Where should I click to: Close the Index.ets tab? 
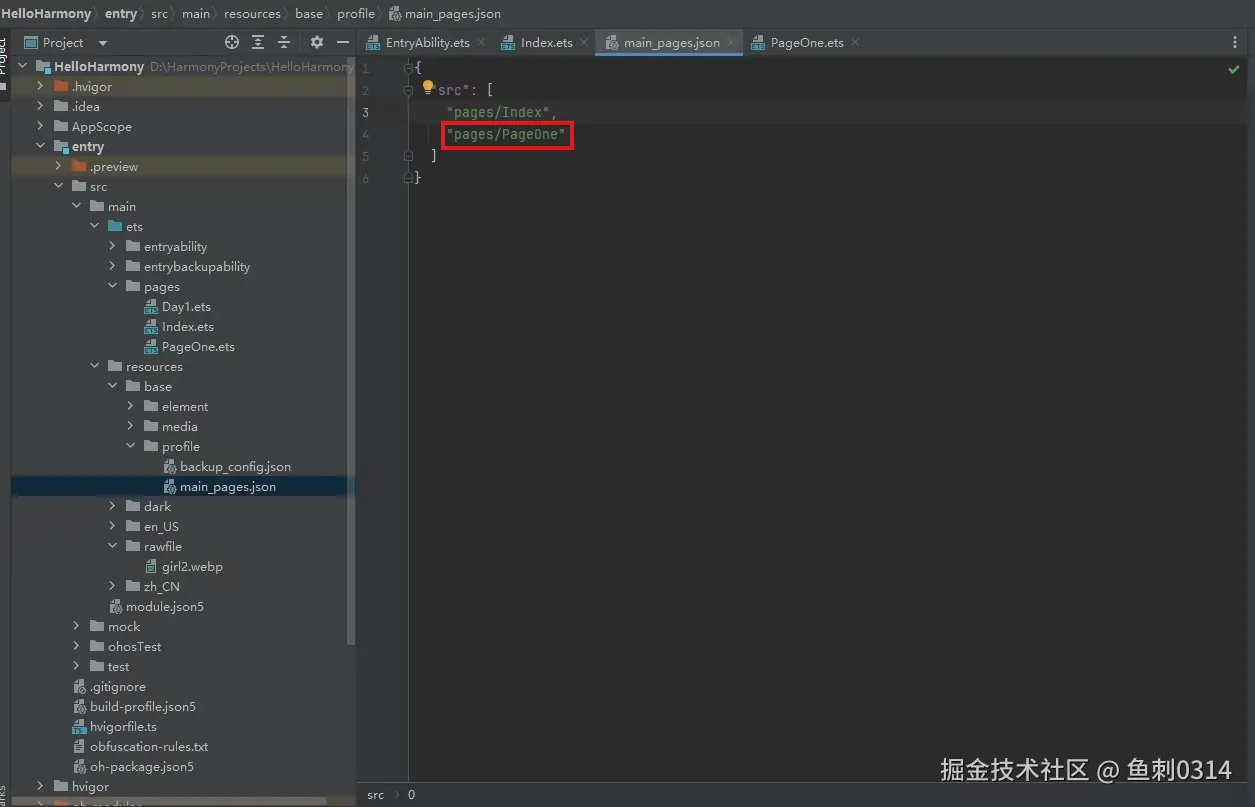584,42
